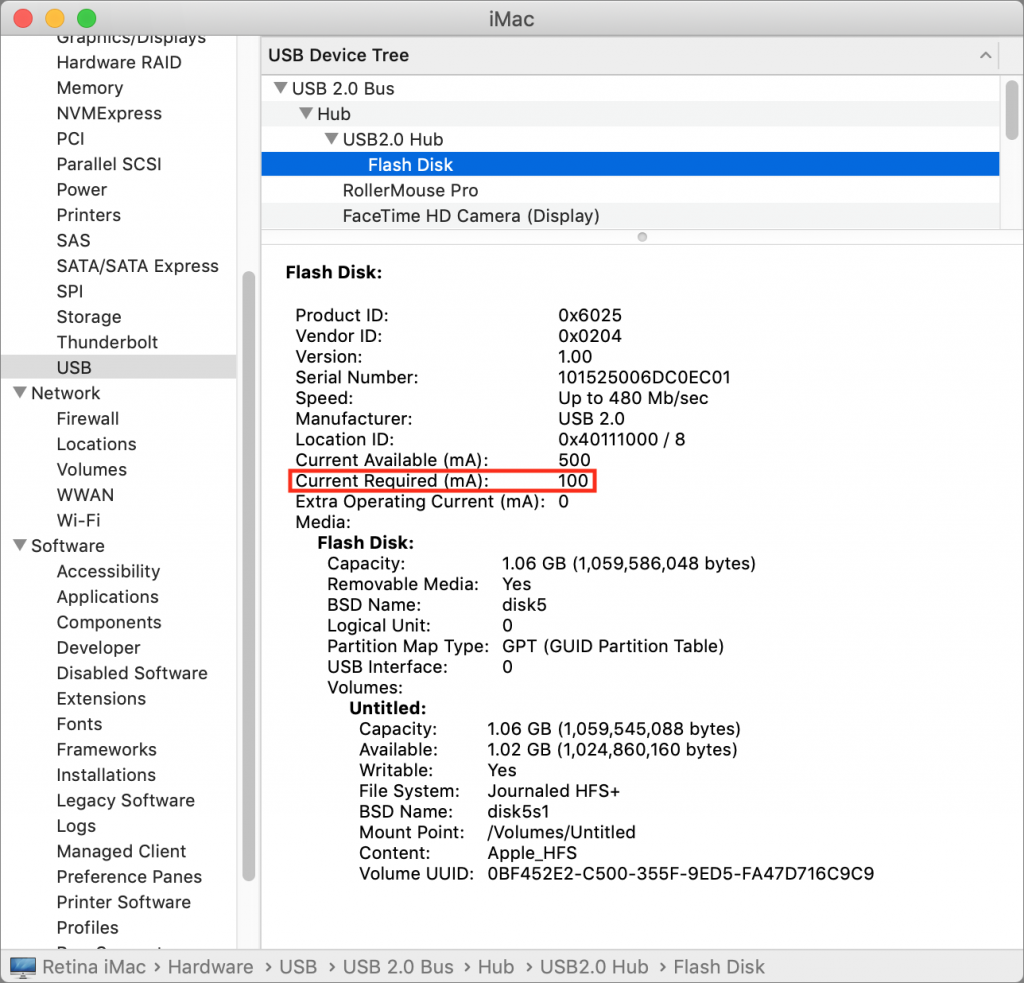Select FaceTime HD Camera (Display) device
The height and width of the screenshot is (983, 1024).
point(470,216)
